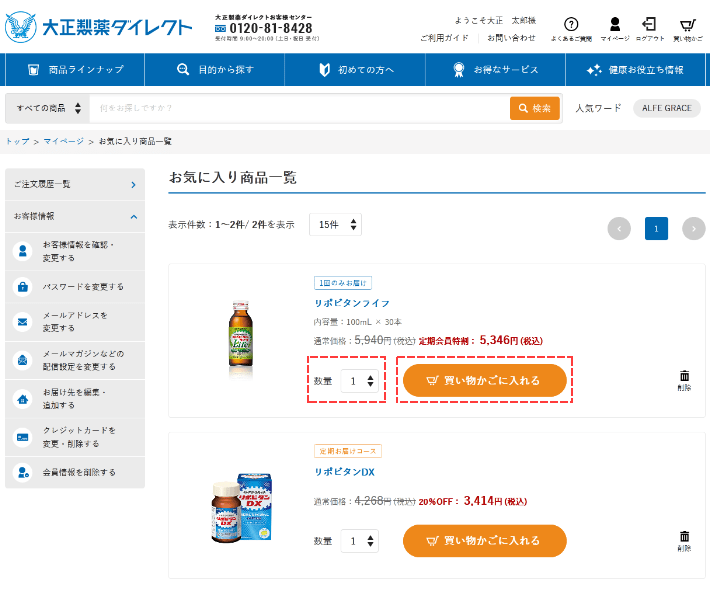Screen dimensions: 710x601
Task: Click the 大正製薬ダイレクト site title
Action: 117,28
